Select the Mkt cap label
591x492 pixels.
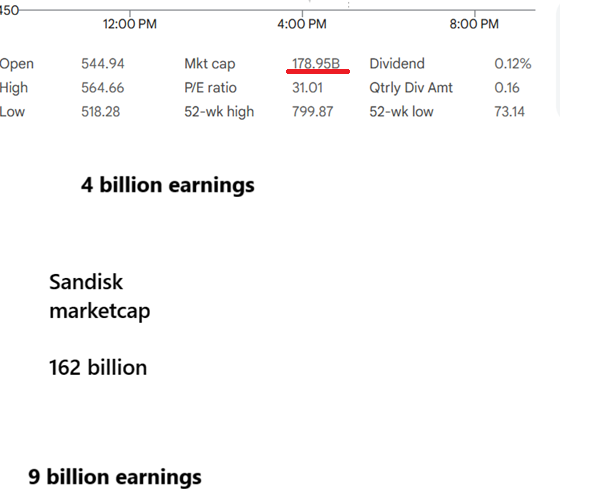click(x=210, y=64)
